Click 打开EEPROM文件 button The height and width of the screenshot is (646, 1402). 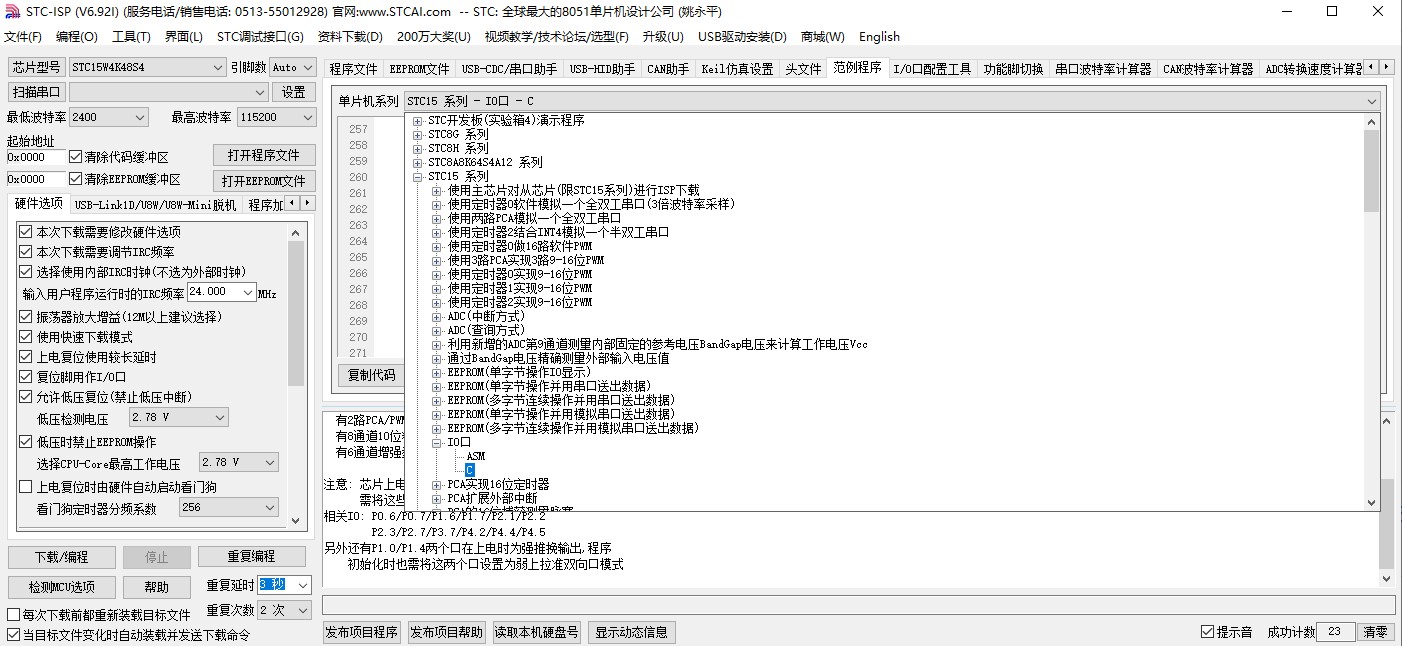[x=264, y=181]
